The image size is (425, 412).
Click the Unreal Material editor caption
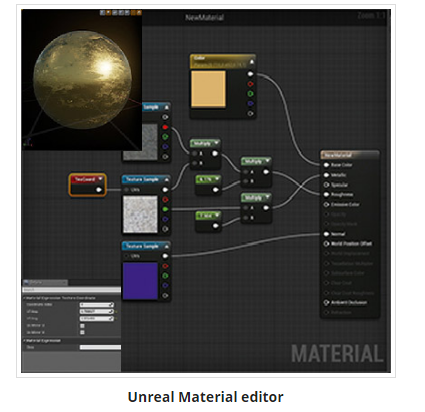(x=206, y=397)
